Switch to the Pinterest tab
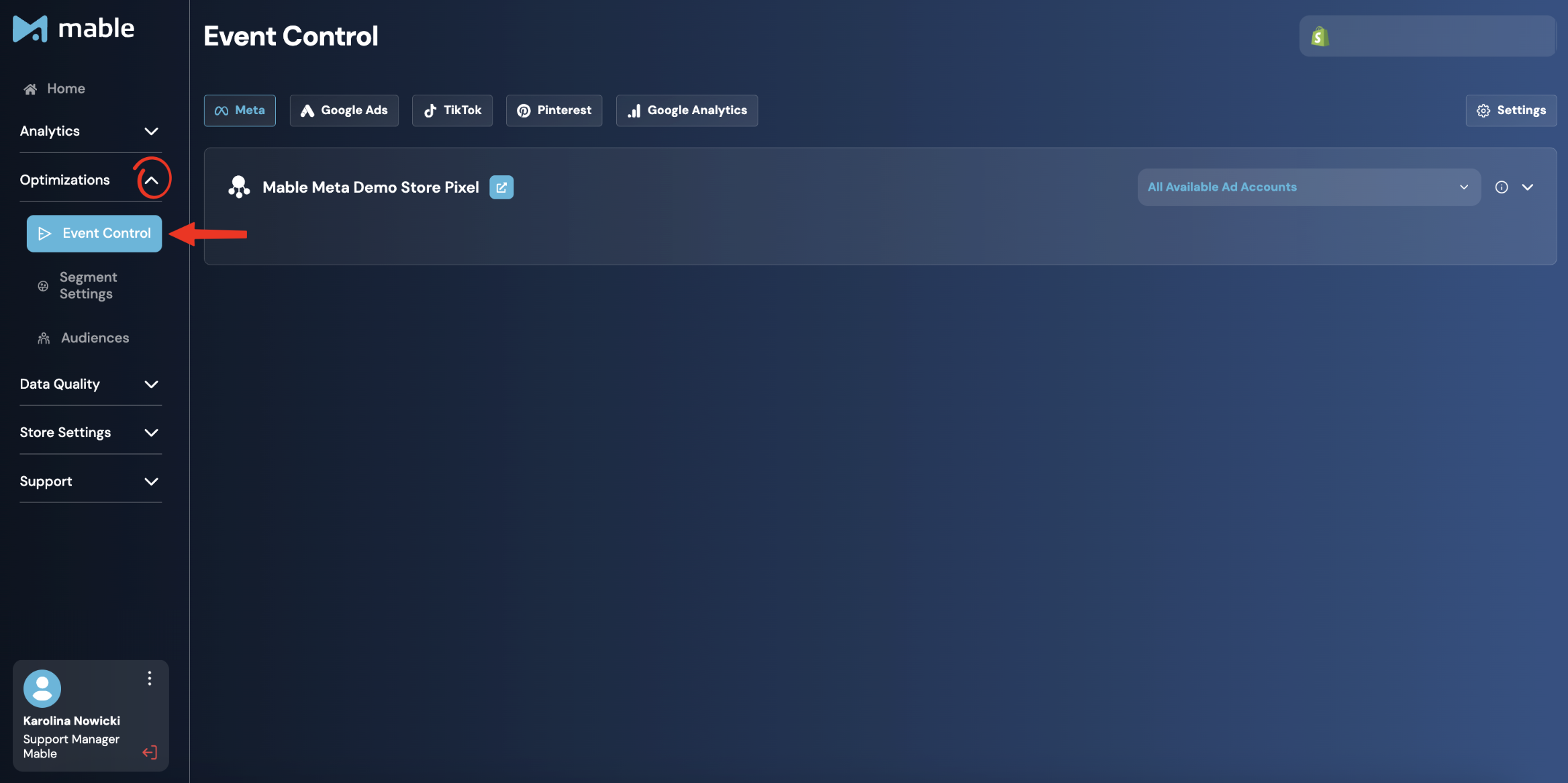This screenshot has width=1568, height=783. click(x=554, y=110)
